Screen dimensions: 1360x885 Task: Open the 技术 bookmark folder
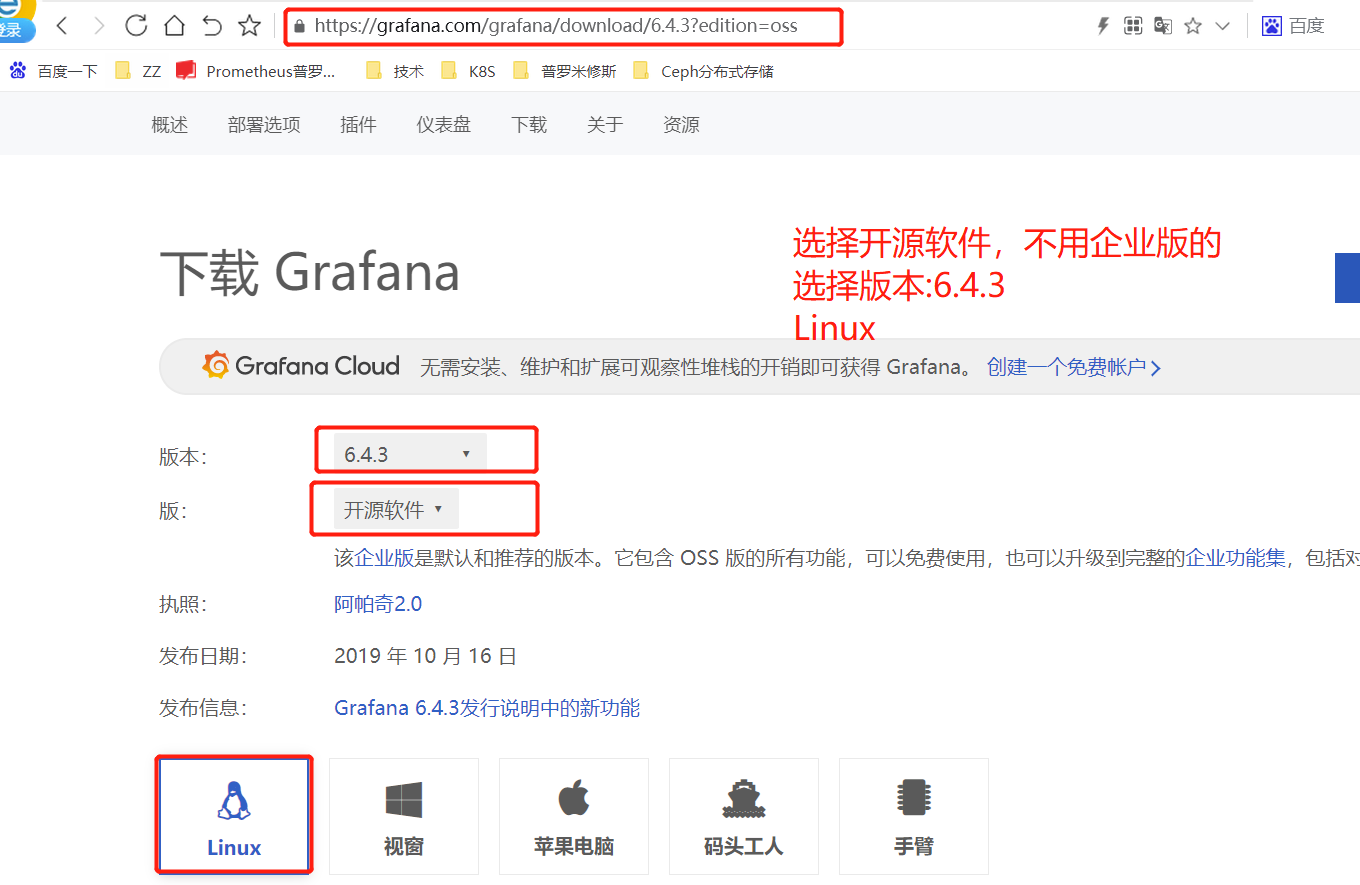coord(395,71)
